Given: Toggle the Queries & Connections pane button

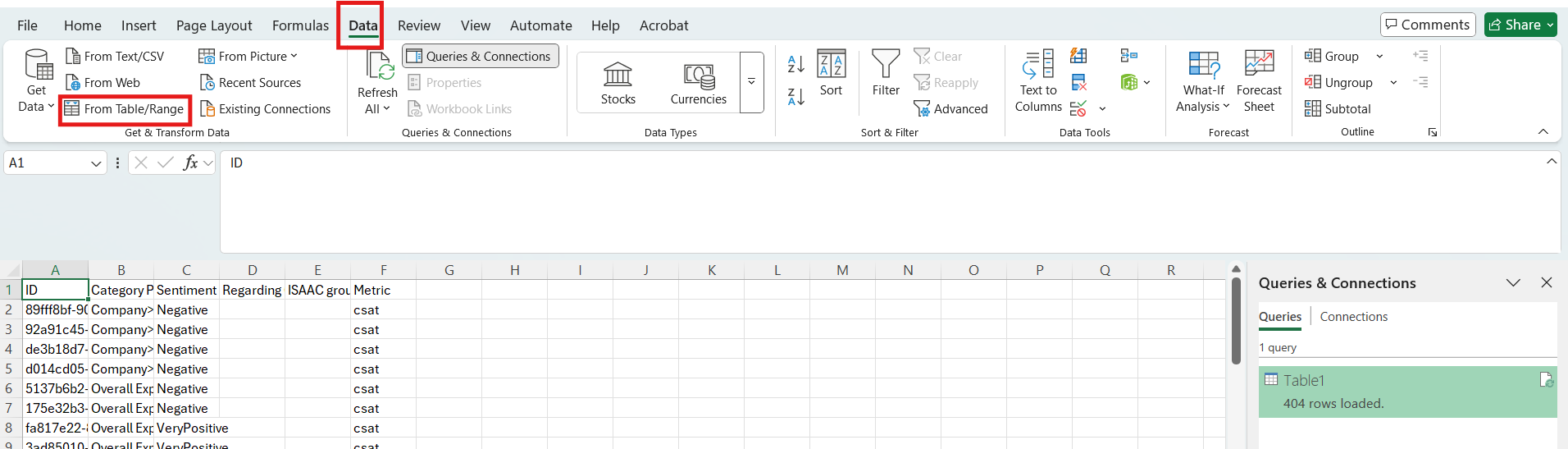Looking at the screenshot, I should pos(481,57).
